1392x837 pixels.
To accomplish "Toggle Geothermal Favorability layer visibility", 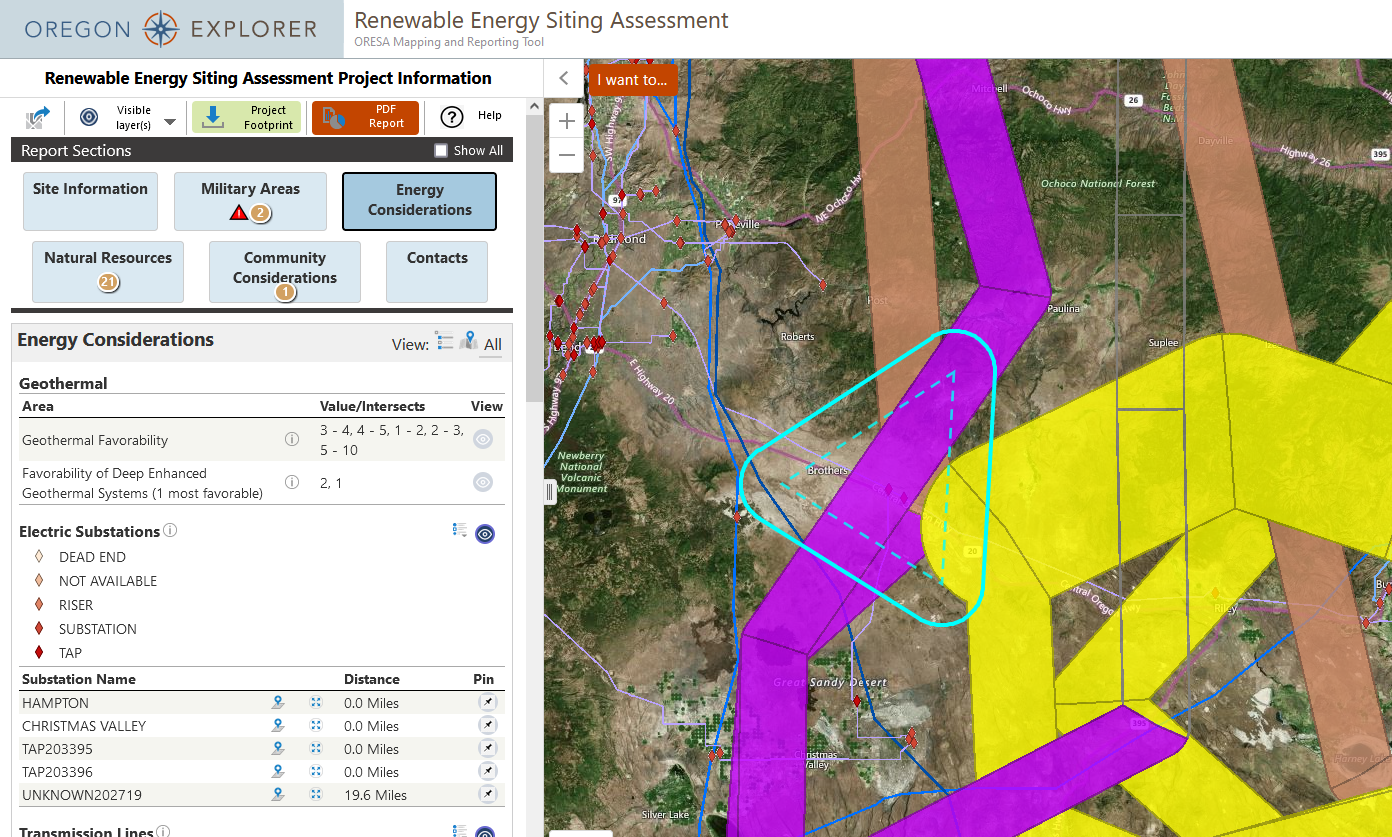I will (x=483, y=439).
